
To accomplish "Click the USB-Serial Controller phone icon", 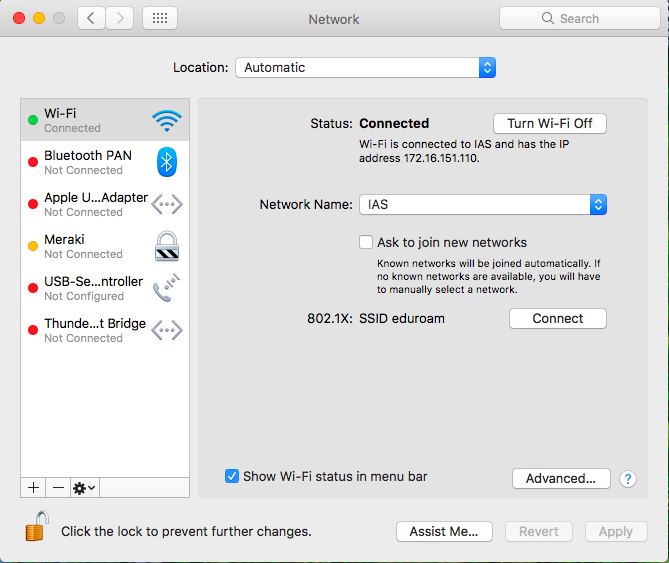I will pos(166,288).
